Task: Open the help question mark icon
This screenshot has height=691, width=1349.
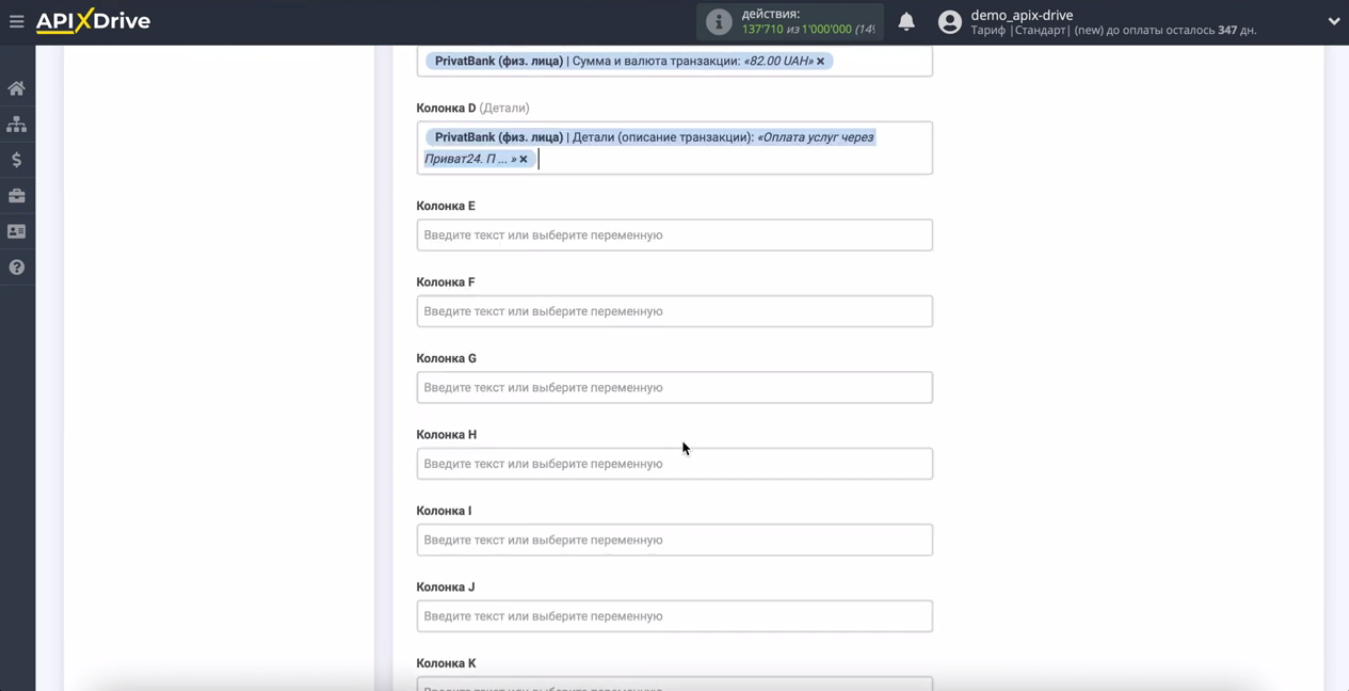Action: click(17, 268)
